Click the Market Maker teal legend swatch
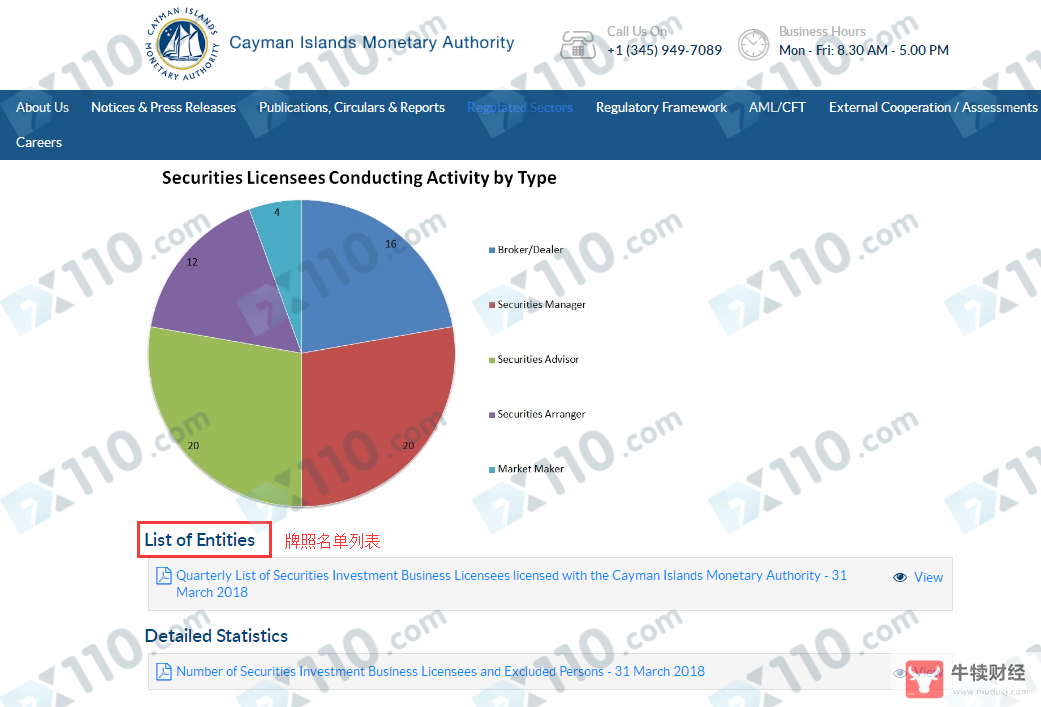The height and width of the screenshot is (707, 1041). point(492,469)
